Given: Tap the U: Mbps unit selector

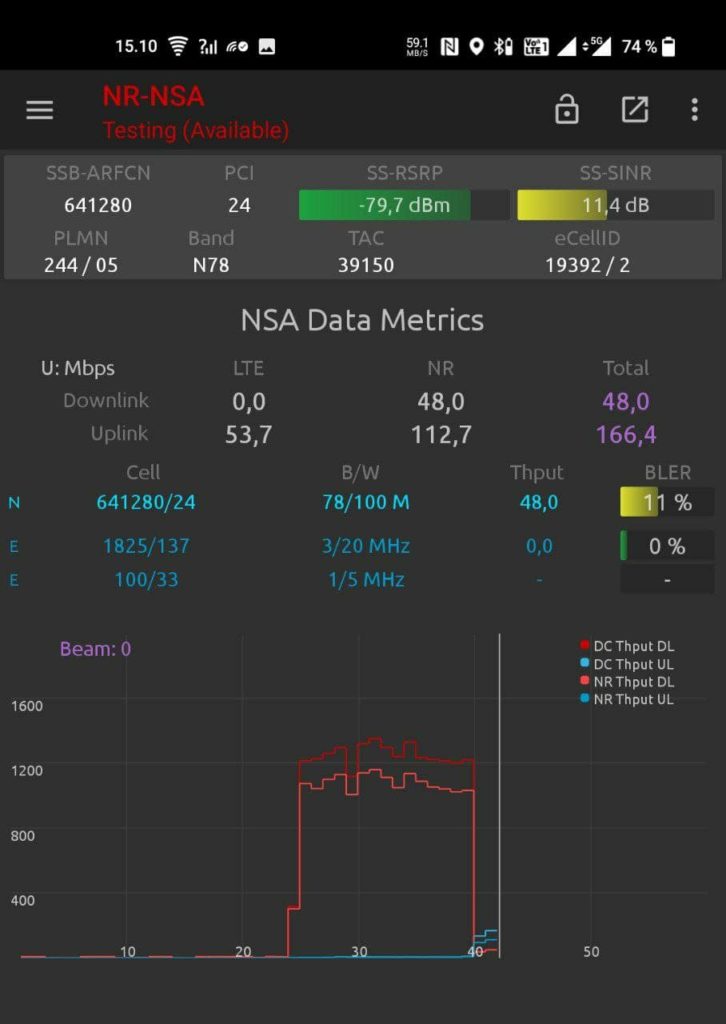Looking at the screenshot, I should (x=77, y=368).
